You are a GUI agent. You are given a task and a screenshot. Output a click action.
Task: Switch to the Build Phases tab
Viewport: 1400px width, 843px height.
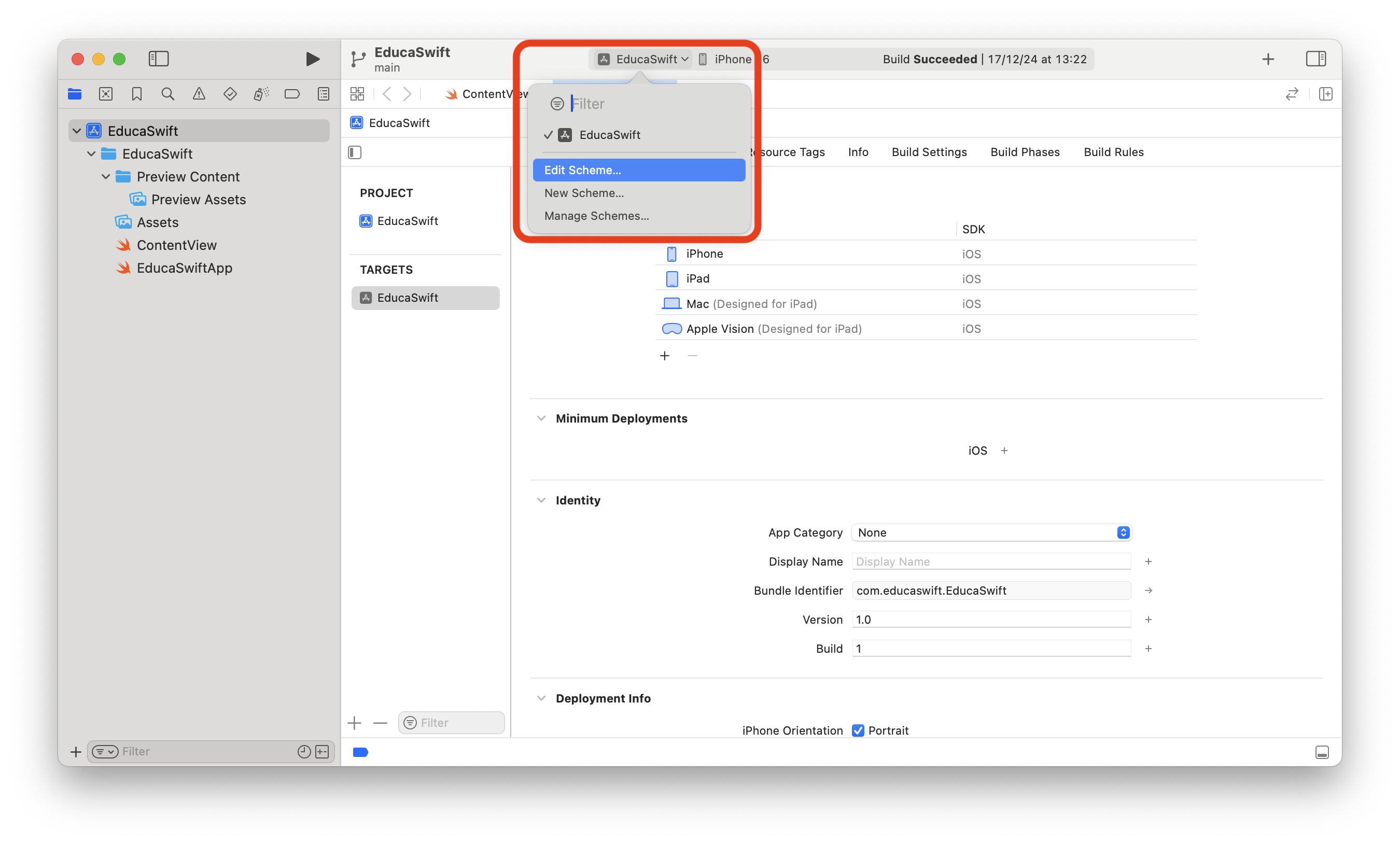(1025, 152)
